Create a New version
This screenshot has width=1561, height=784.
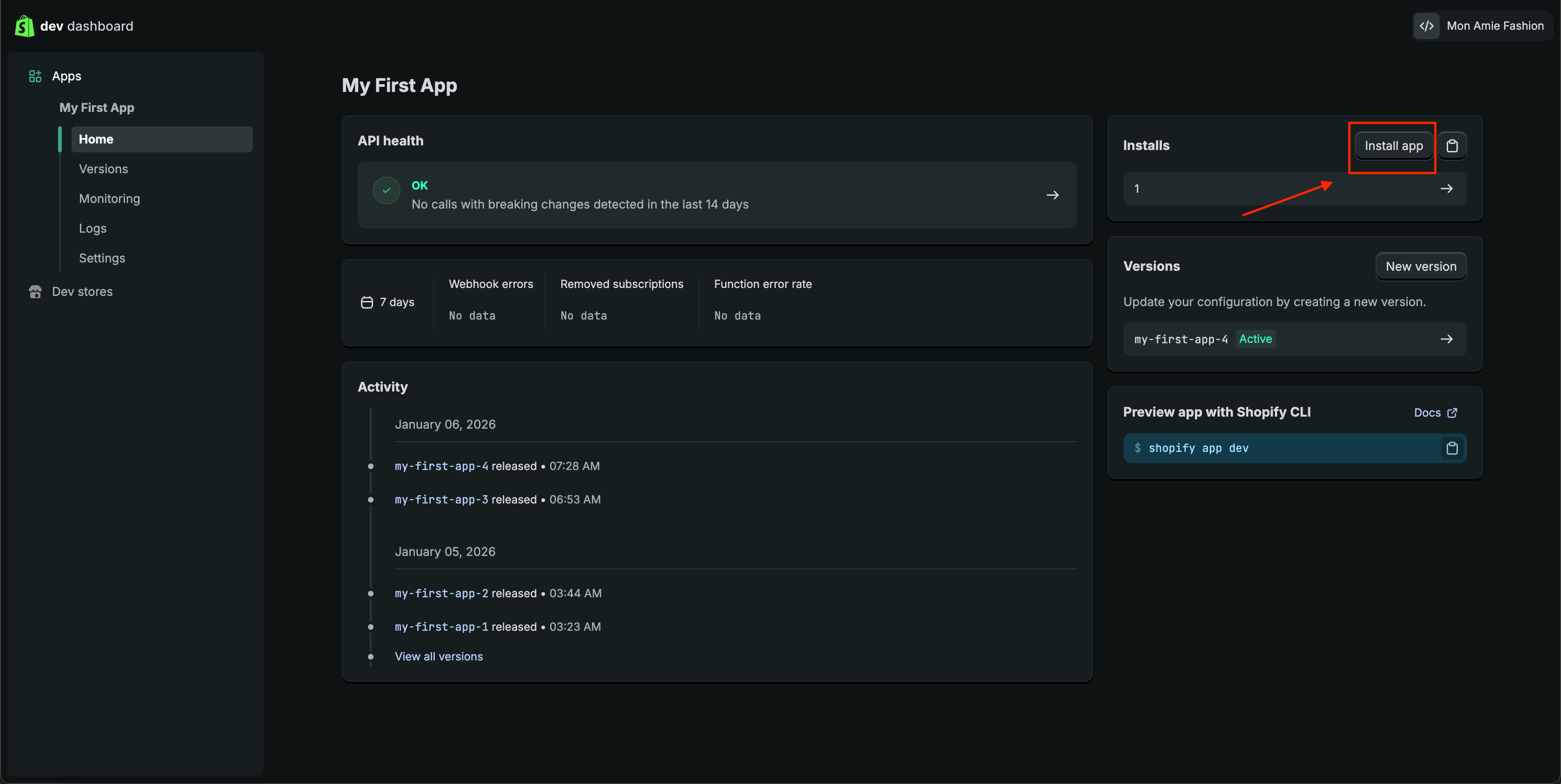[1420, 267]
